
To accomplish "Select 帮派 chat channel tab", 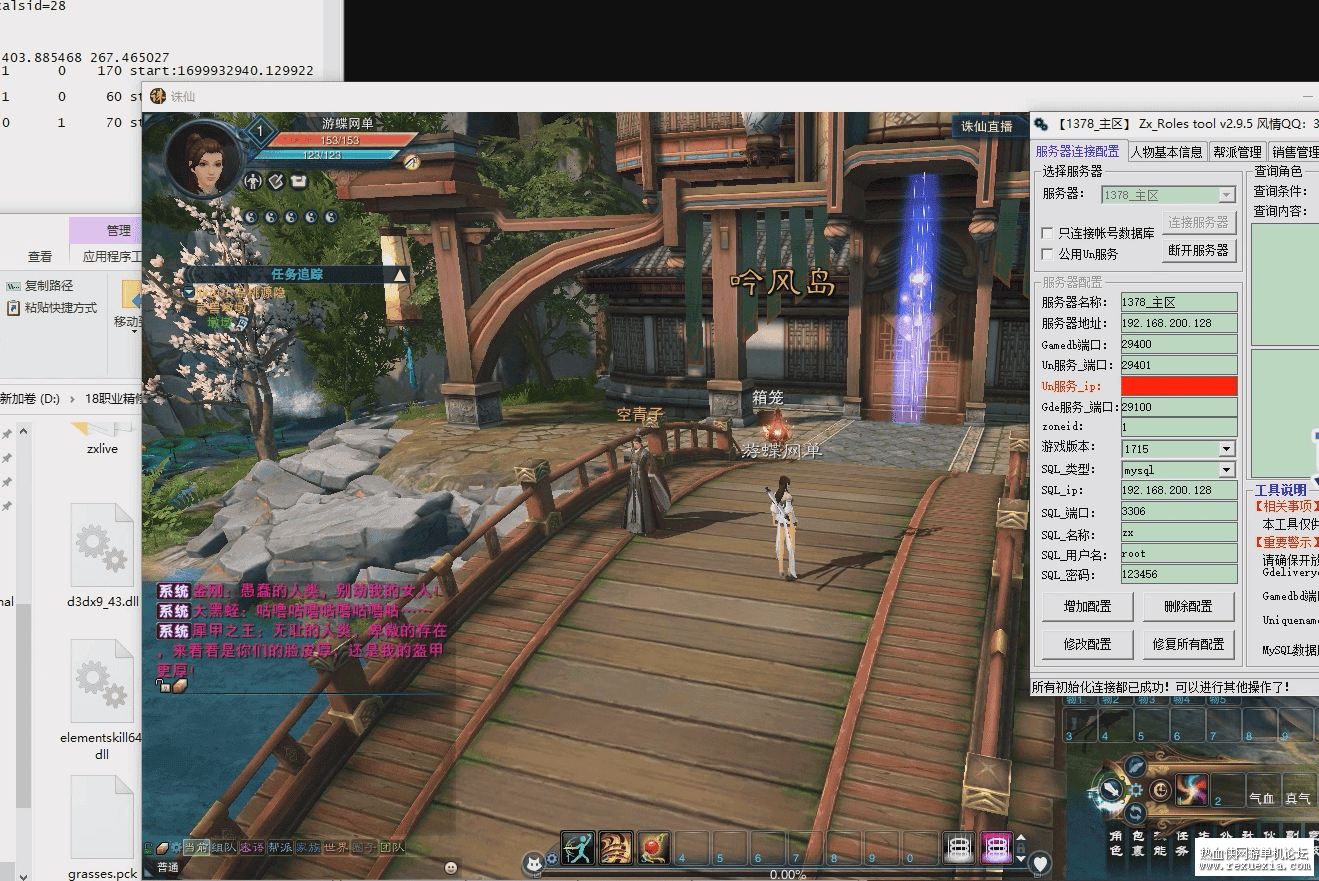I will click(279, 848).
